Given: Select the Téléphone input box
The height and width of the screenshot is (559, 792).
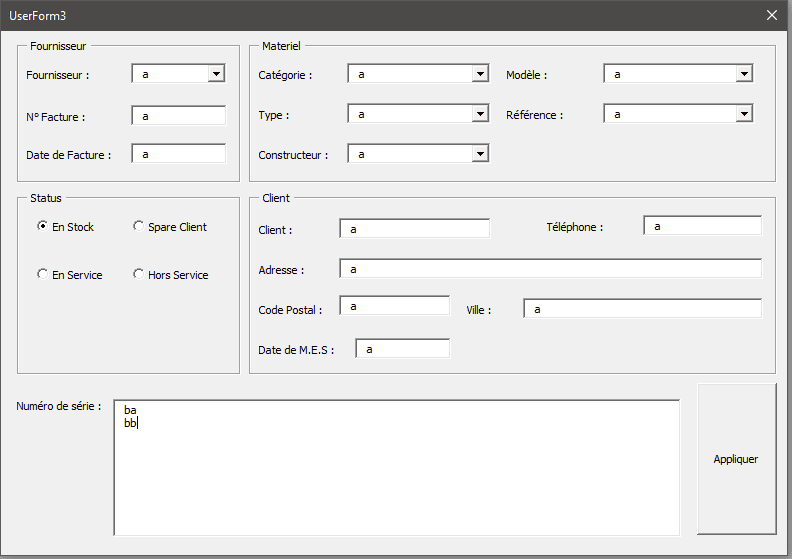Looking at the screenshot, I should pos(702,226).
